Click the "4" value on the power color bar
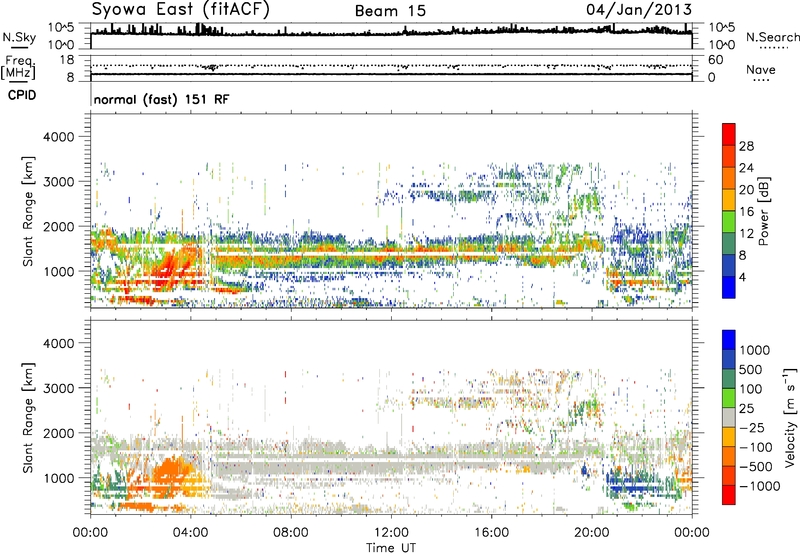This screenshot has width=800, height=554. click(x=742, y=277)
